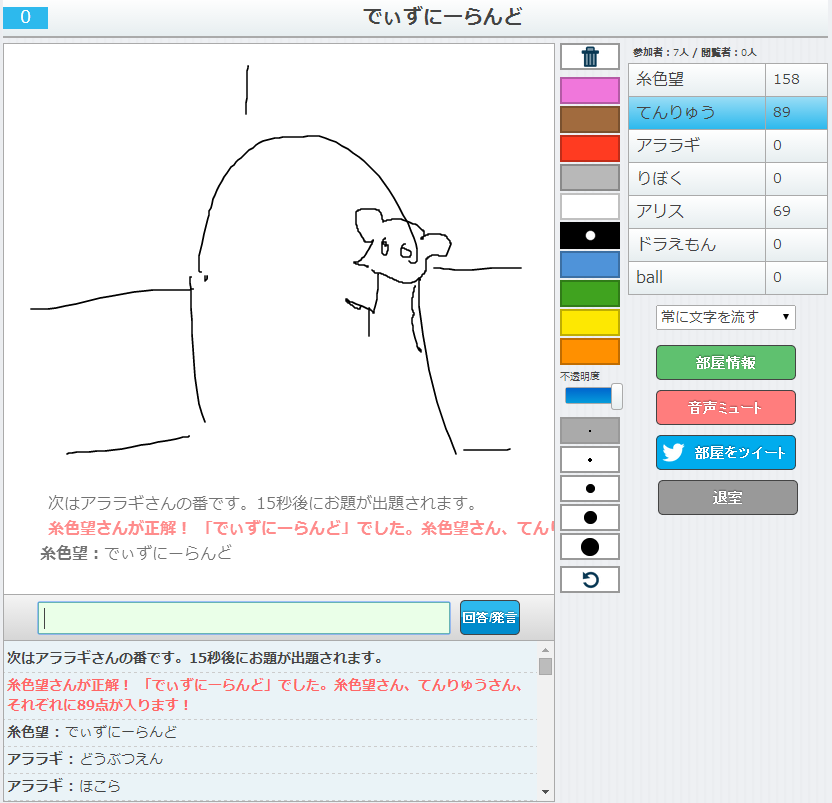Viewport: 832px width, 803px height.
Task: Pick the green color swatch
Action: point(590,293)
